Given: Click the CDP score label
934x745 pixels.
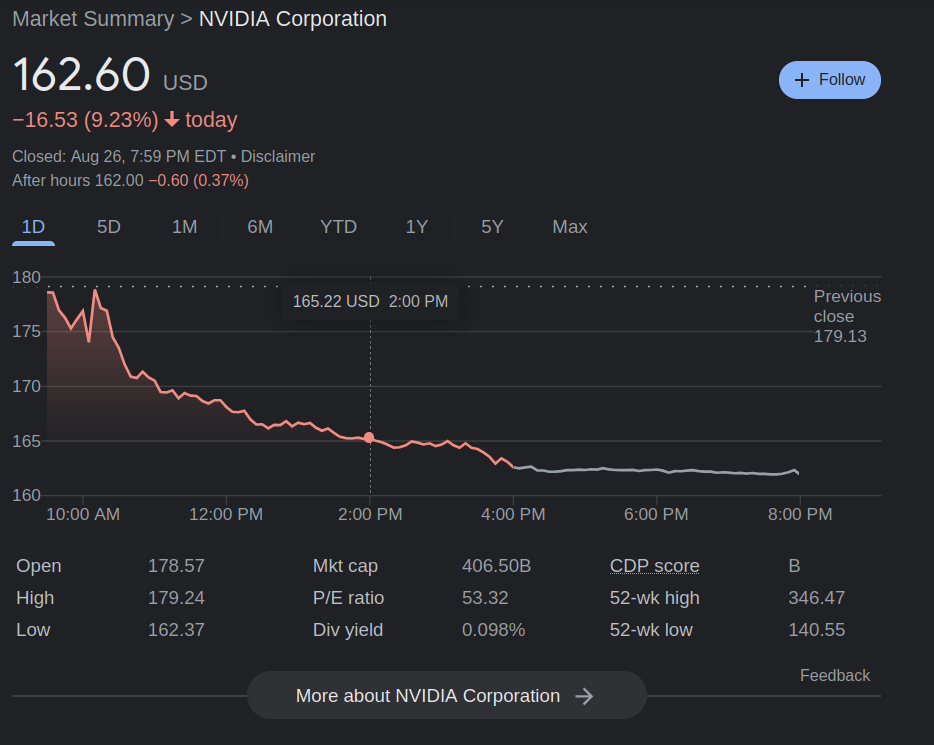Looking at the screenshot, I should click(x=654, y=566).
